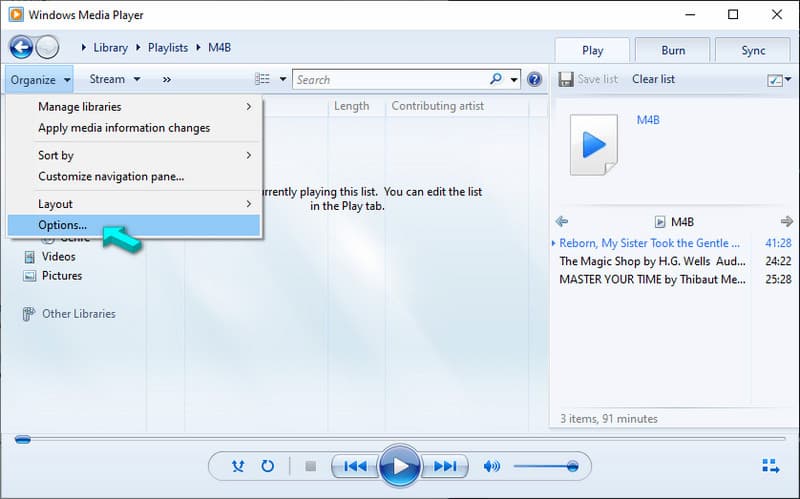This screenshot has height=499, width=800.
Task: Click the Library breadcrumb link
Action: pos(110,47)
